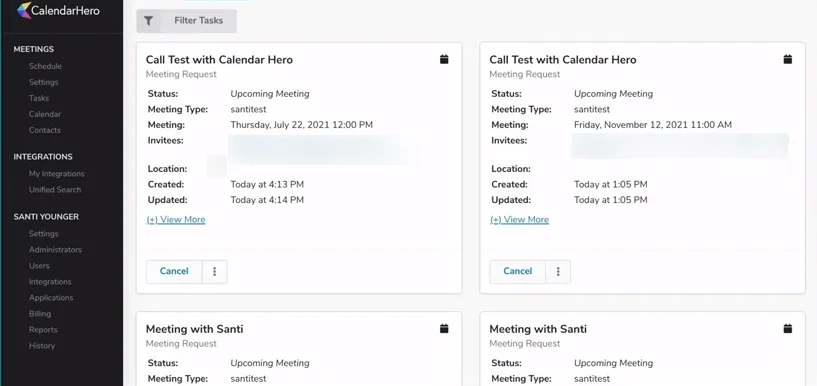Click title of the July 22 Call Test card

pyautogui.click(x=219, y=60)
